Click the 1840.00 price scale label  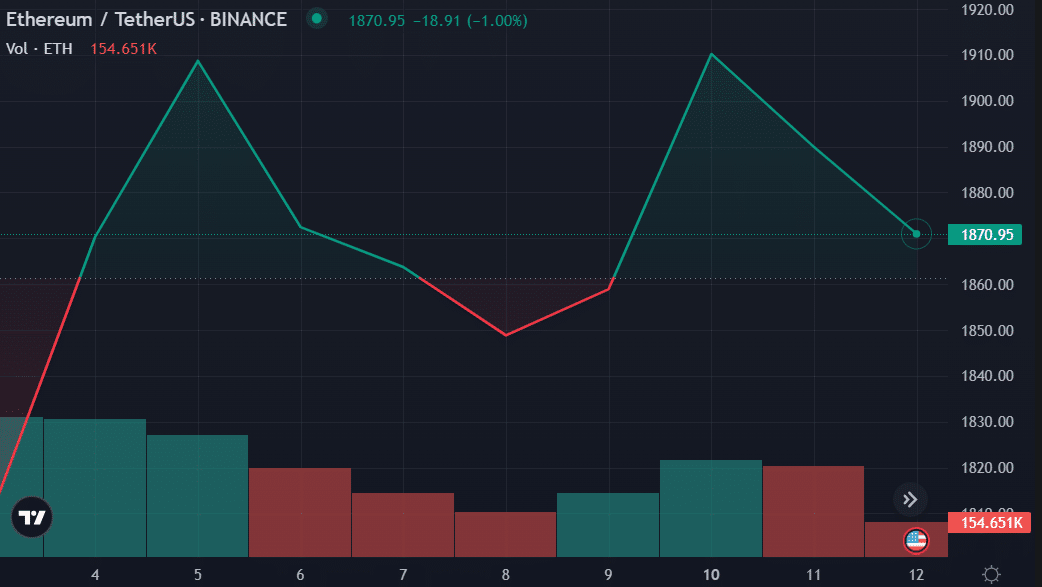click(988, 376)
